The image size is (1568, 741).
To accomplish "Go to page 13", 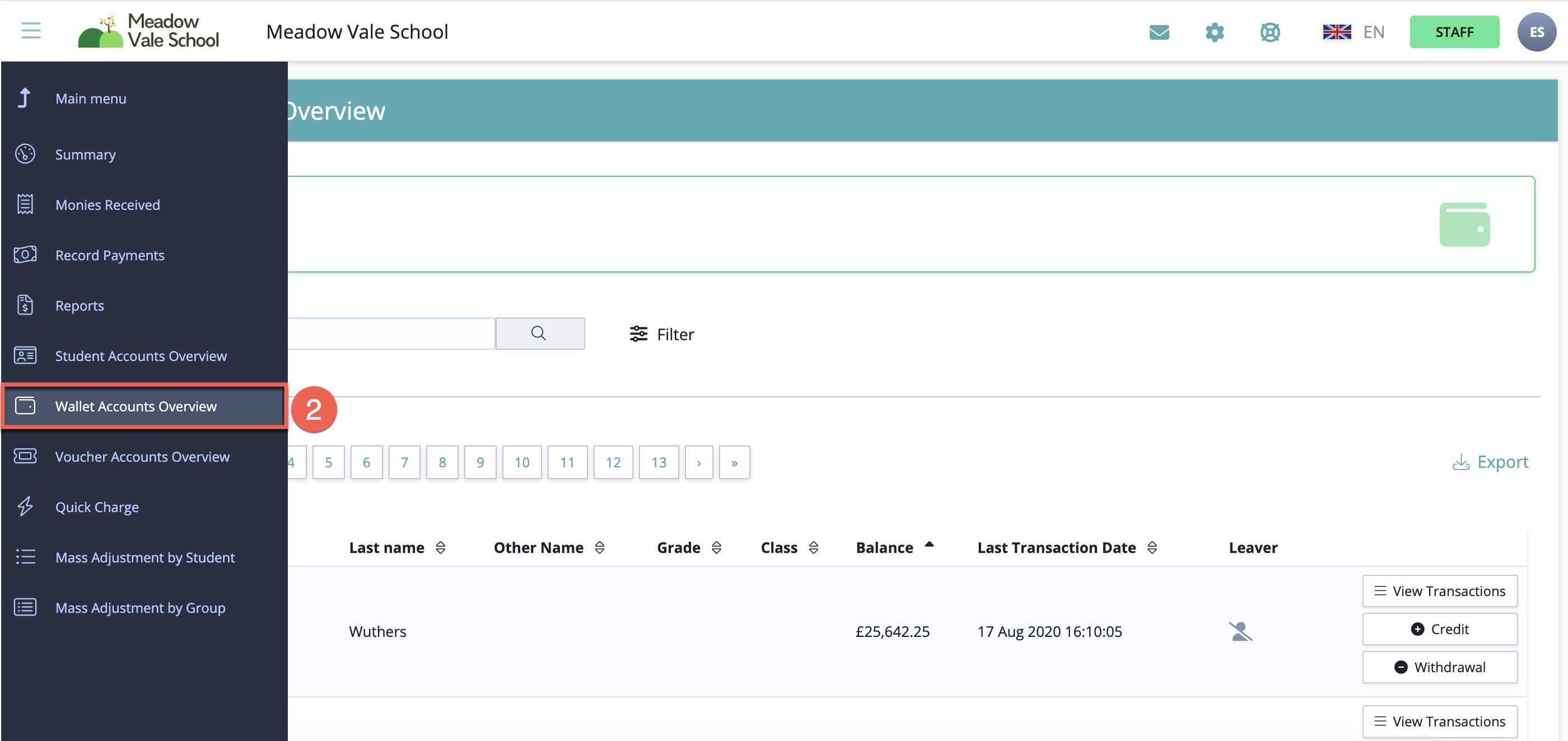I will (x=659, y=462).
